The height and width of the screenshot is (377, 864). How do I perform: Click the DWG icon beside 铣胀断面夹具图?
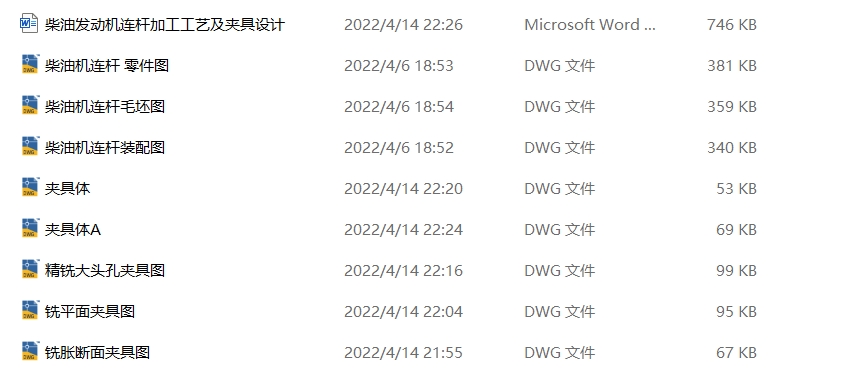pyautogui.click(x=30, y=352)
